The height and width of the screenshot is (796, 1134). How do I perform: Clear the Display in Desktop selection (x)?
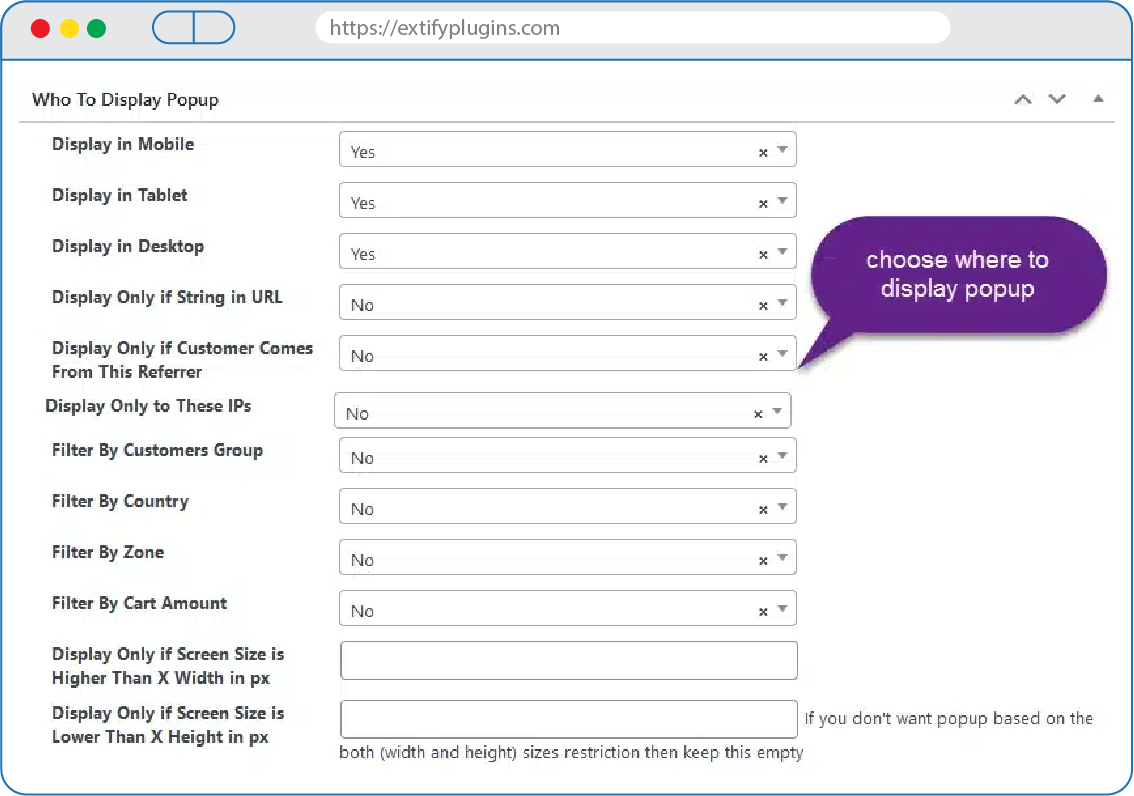(x=763, y=255)
